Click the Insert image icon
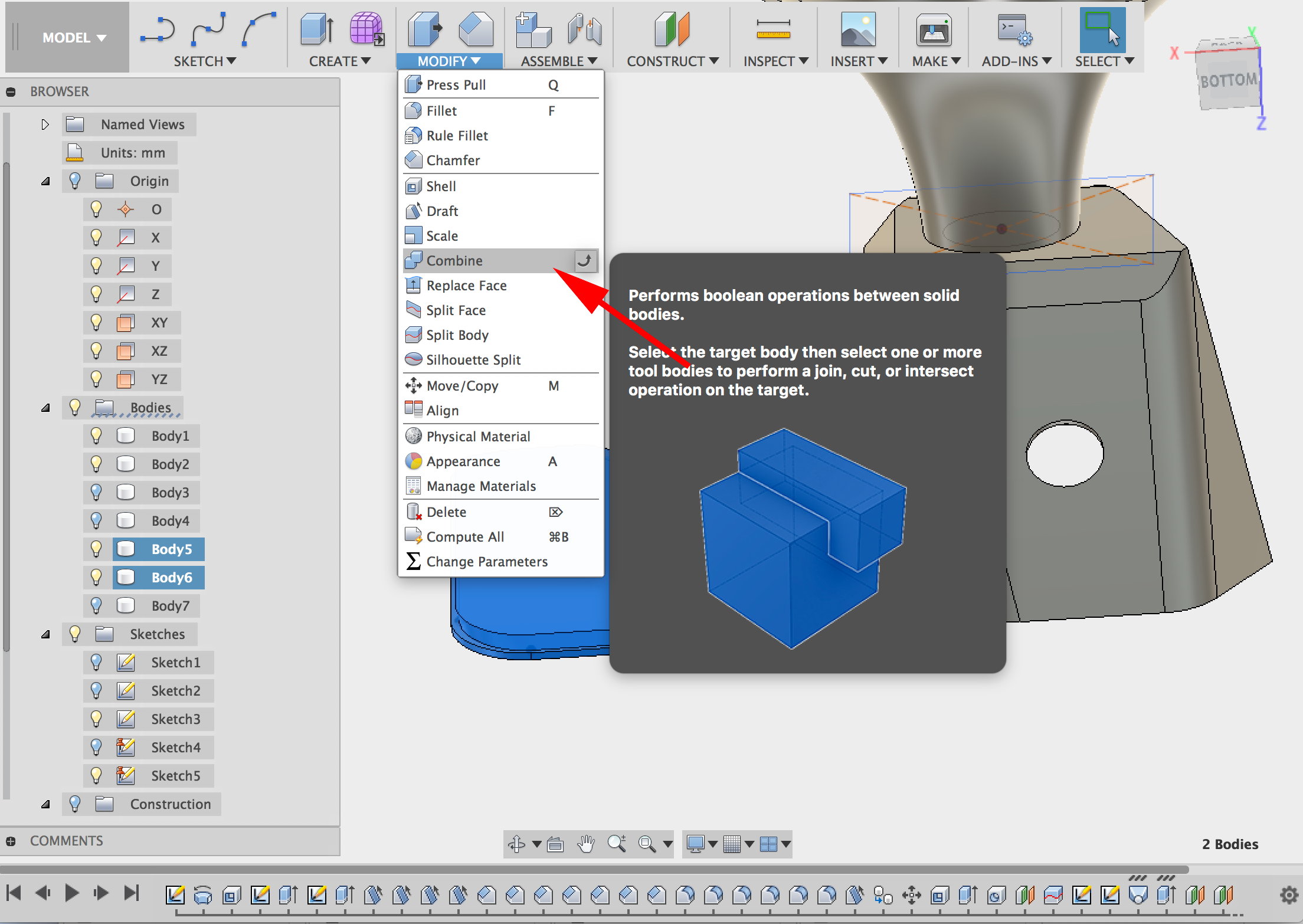This screenshot has width=1303, height=924. pos(858,30)
